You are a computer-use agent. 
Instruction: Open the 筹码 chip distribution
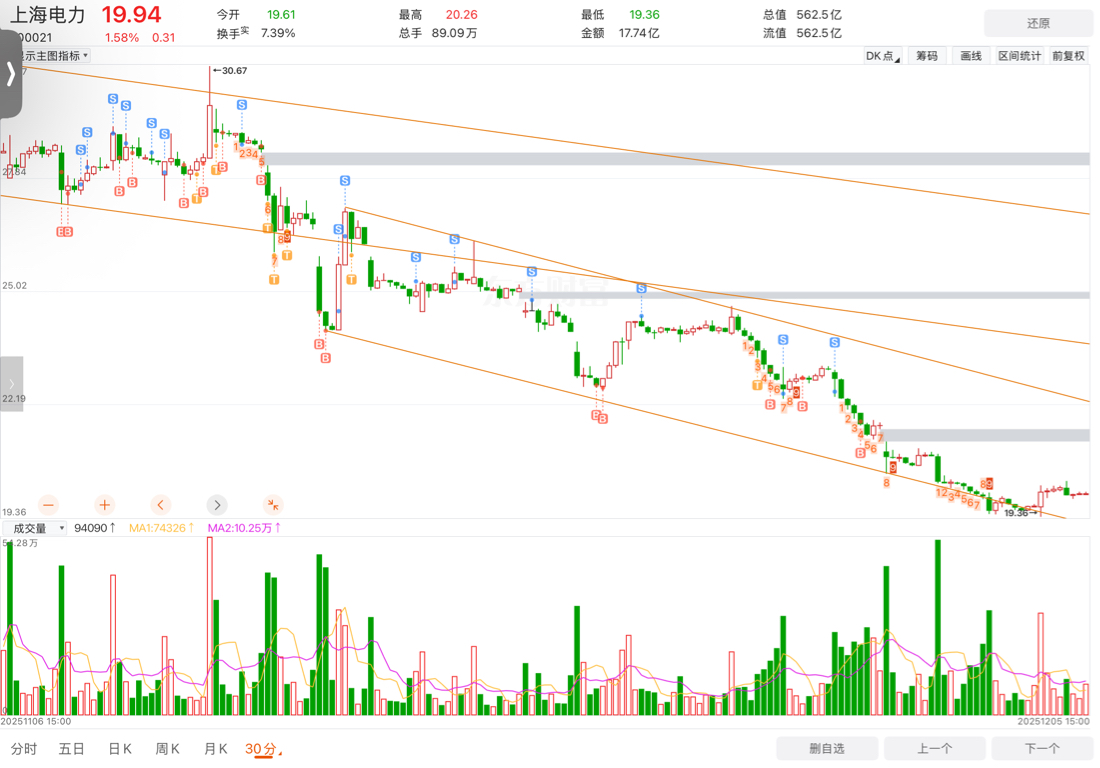(927, 56)
